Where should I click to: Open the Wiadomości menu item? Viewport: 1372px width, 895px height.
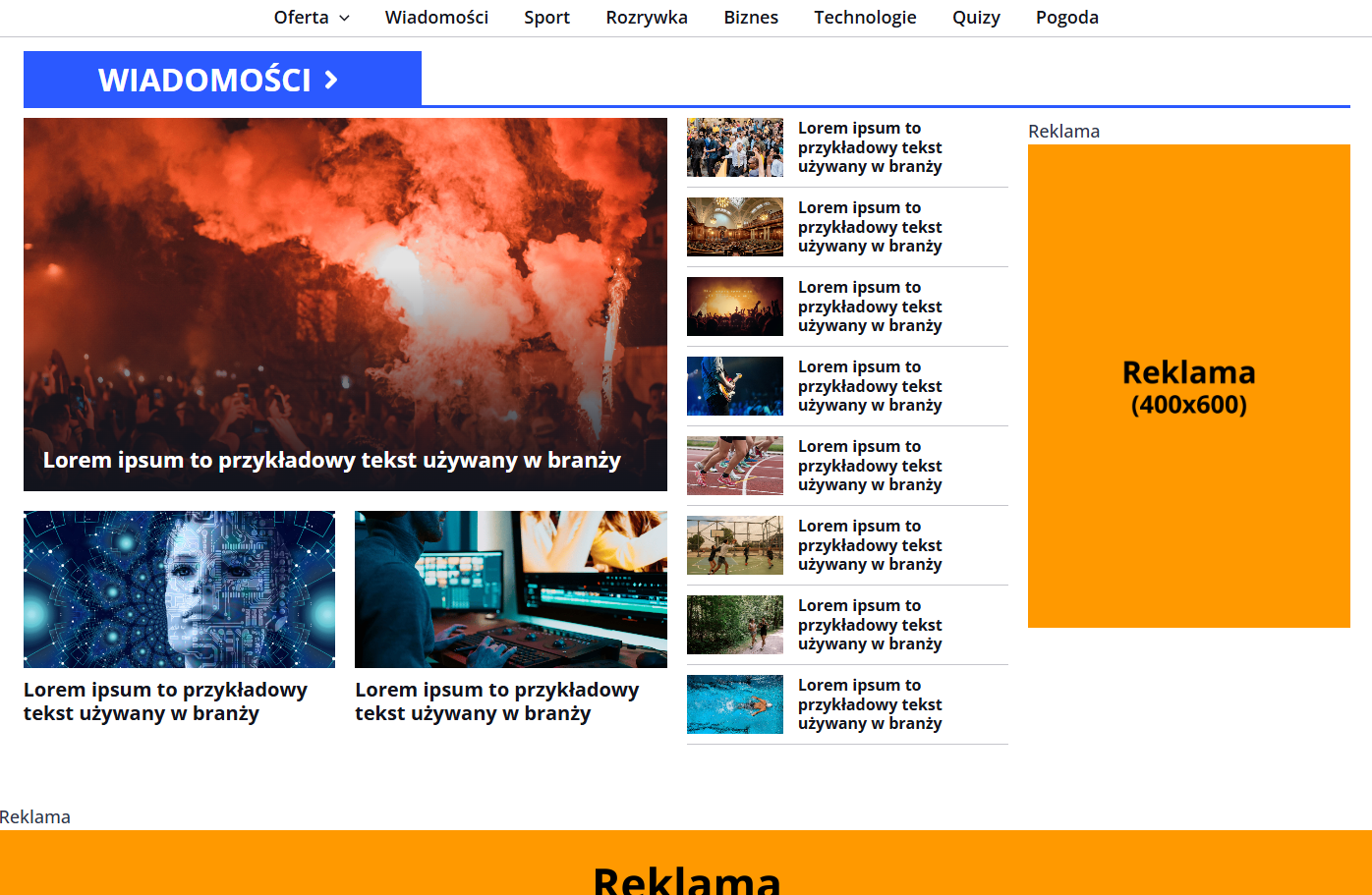point(436,18)
